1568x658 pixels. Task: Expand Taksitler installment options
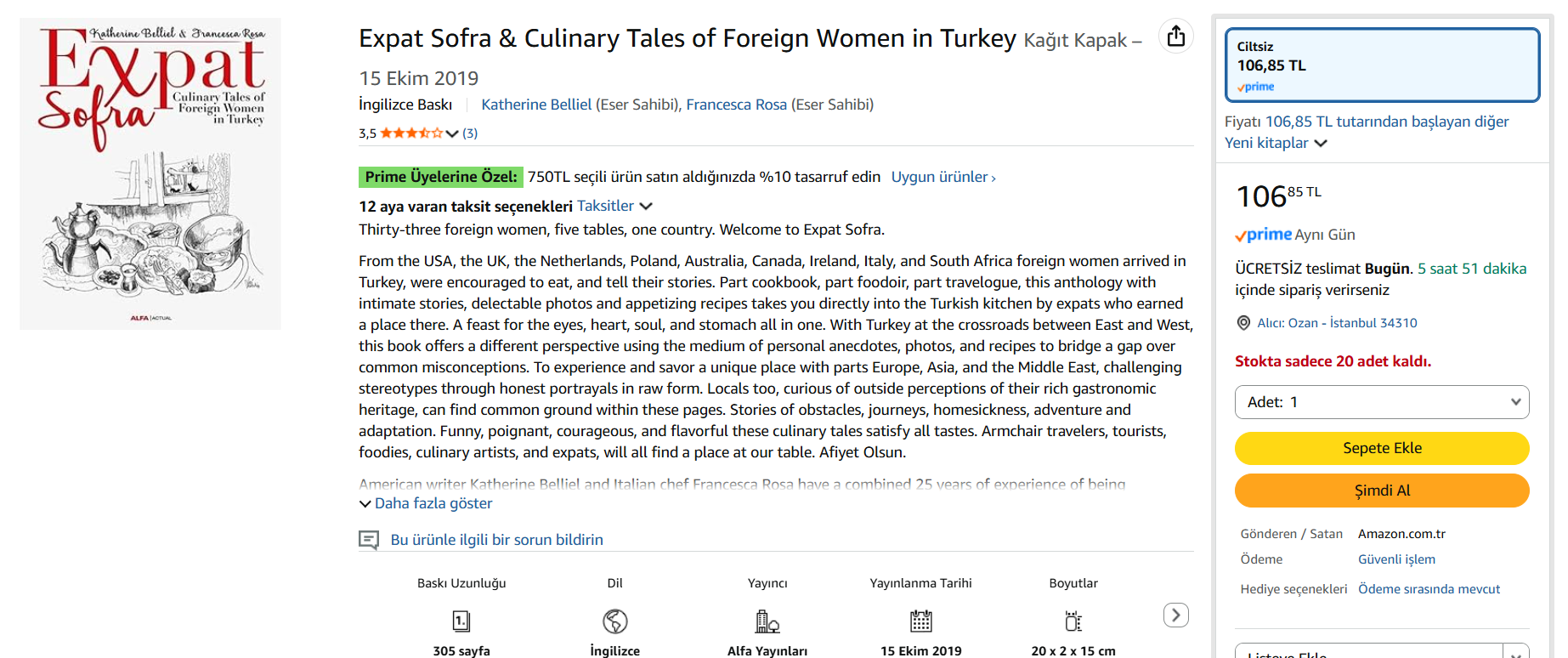614,206
